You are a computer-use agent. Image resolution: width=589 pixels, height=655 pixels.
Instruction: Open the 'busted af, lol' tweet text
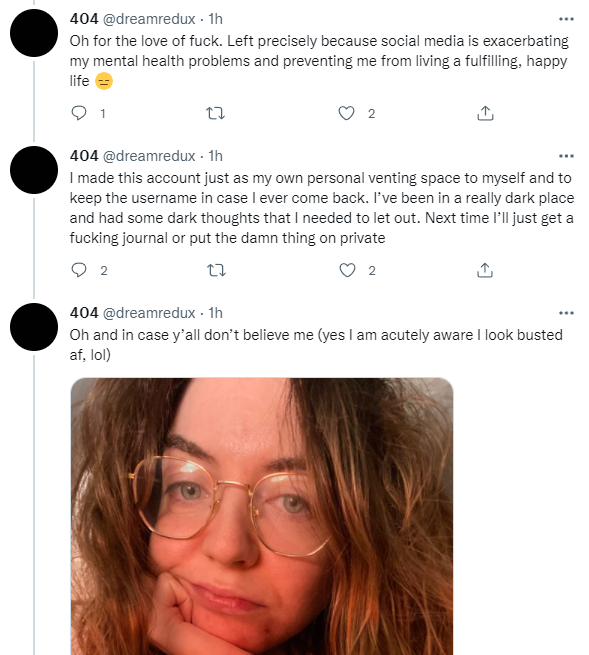pos(316,345)
